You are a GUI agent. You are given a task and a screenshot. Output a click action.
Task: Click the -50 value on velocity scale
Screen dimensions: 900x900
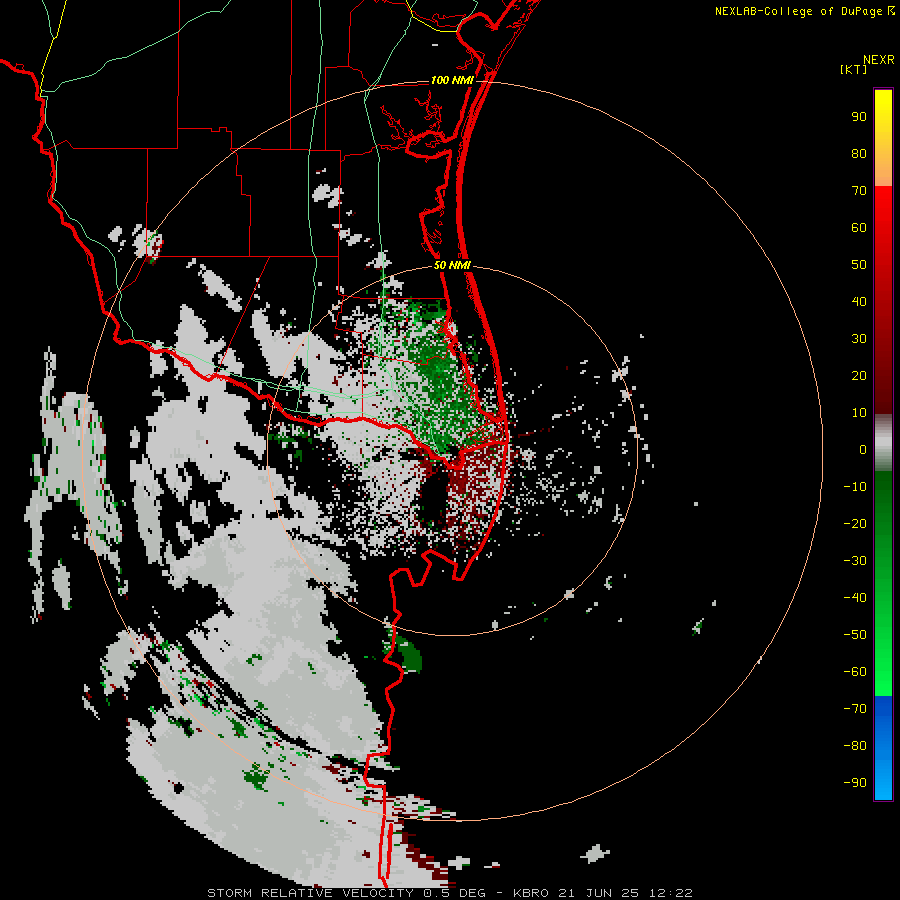(x=855, y=635)
